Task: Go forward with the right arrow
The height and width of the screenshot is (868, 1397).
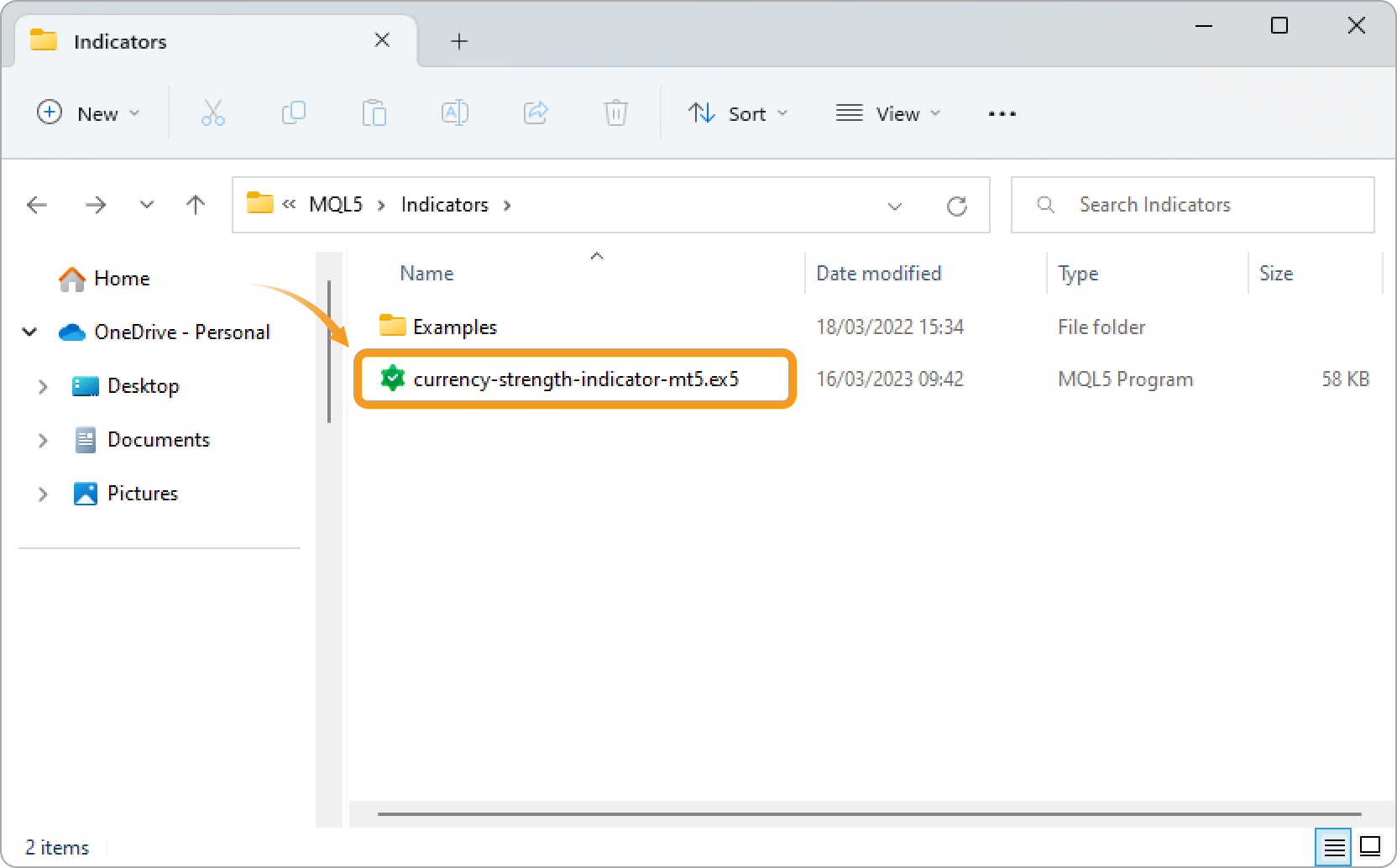Action: [x=96, y=205]
